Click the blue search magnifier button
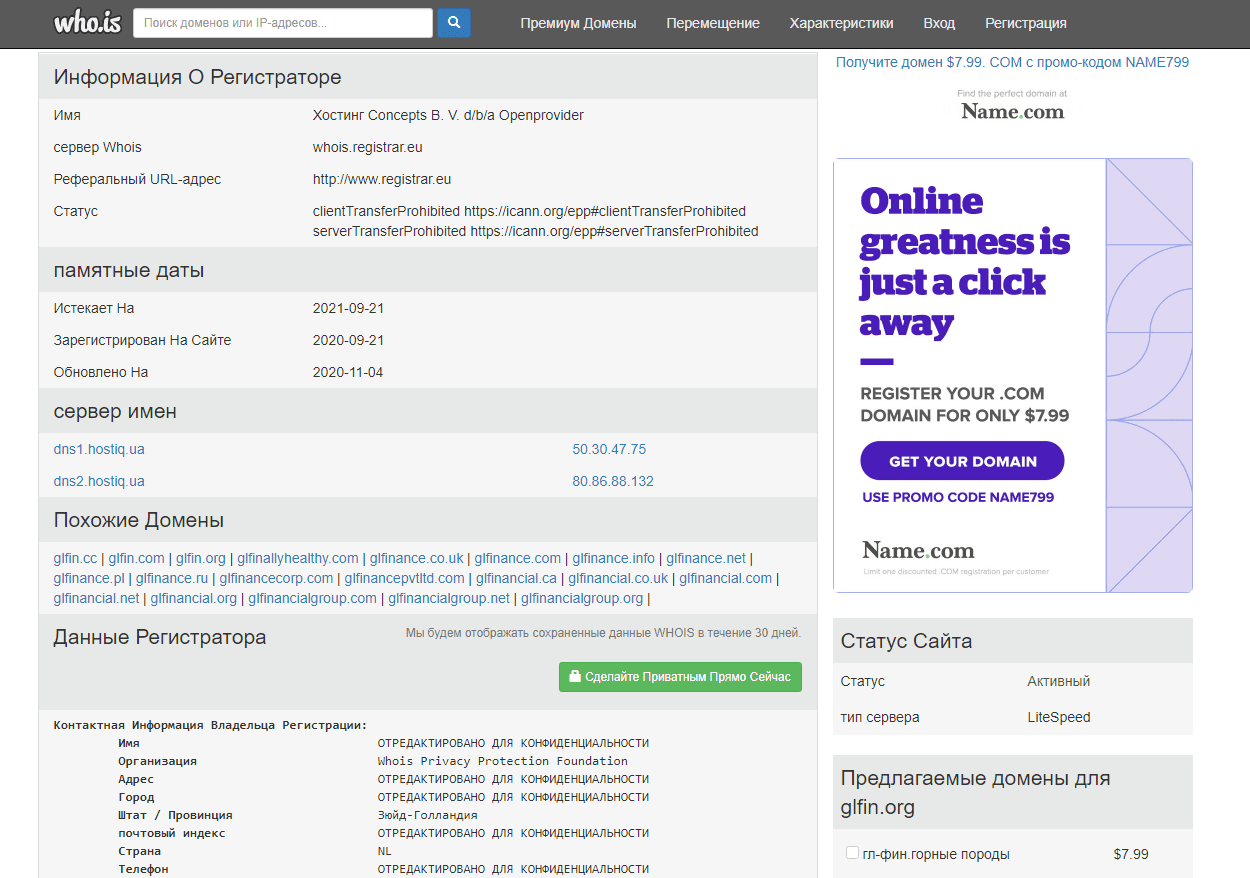Screen dimensions: 1250x878 click(454, 22)
